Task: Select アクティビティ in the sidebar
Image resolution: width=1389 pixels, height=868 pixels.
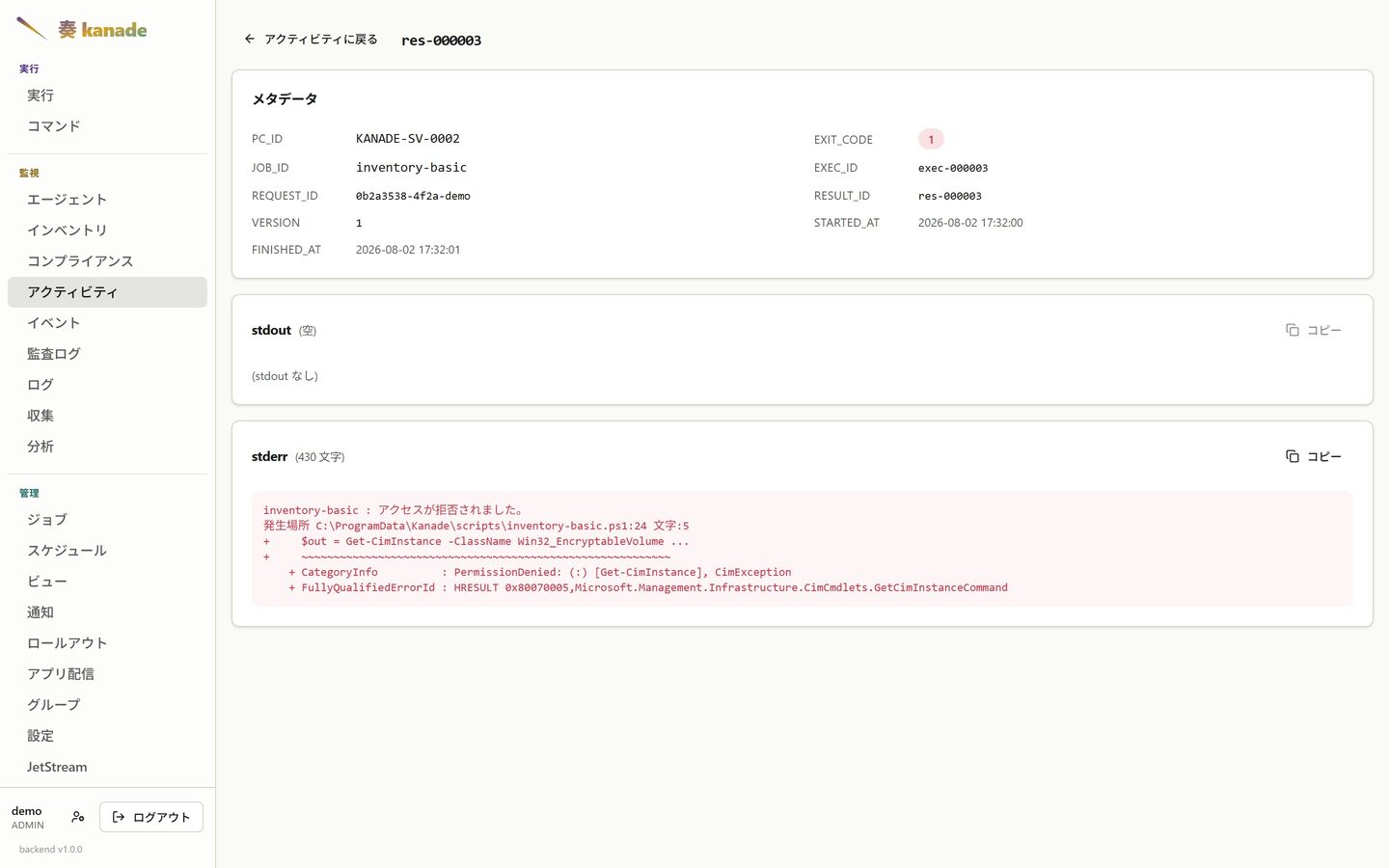Action: pos(107,292)
